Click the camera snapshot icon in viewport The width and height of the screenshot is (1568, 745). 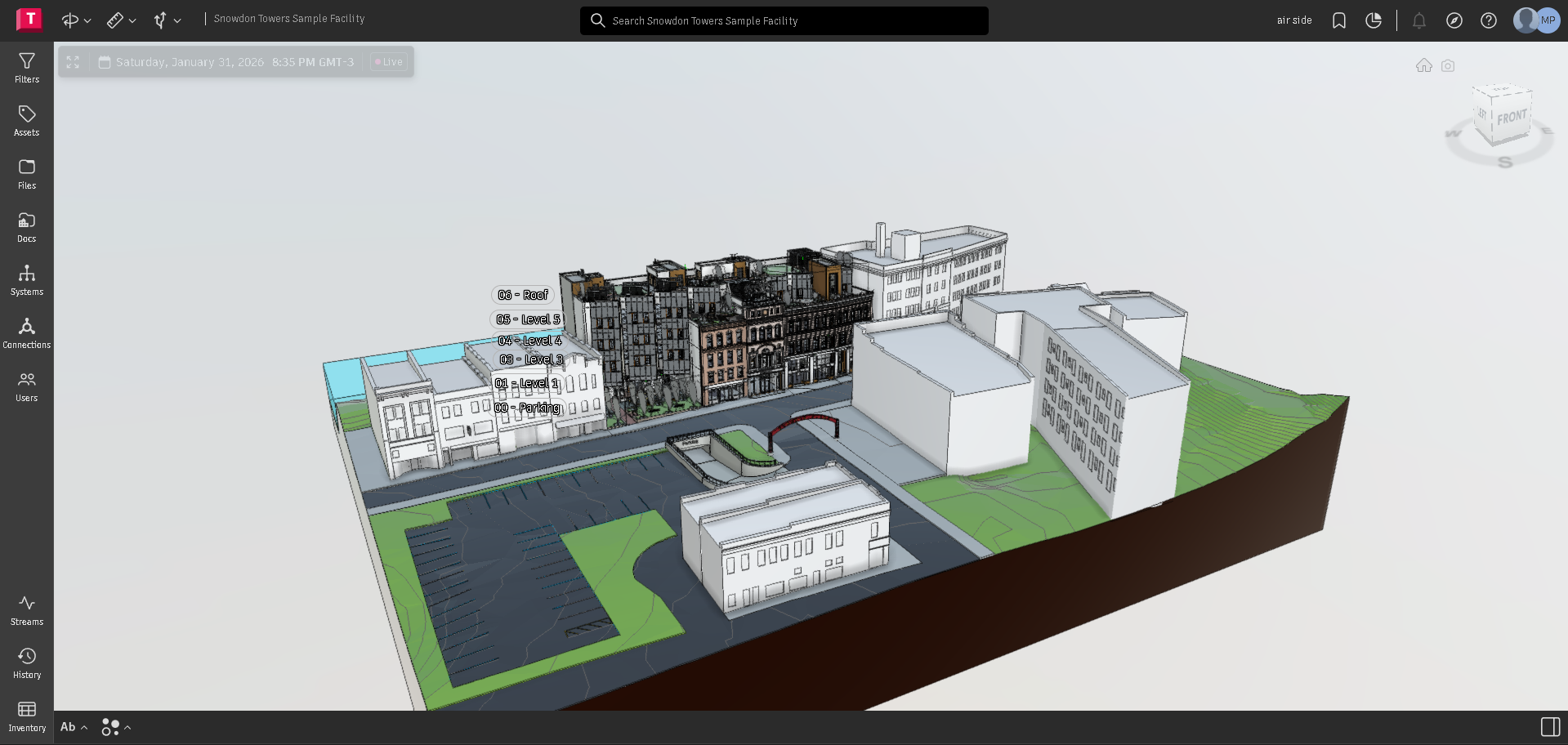pyautogui.click(x=1448, y=65)
